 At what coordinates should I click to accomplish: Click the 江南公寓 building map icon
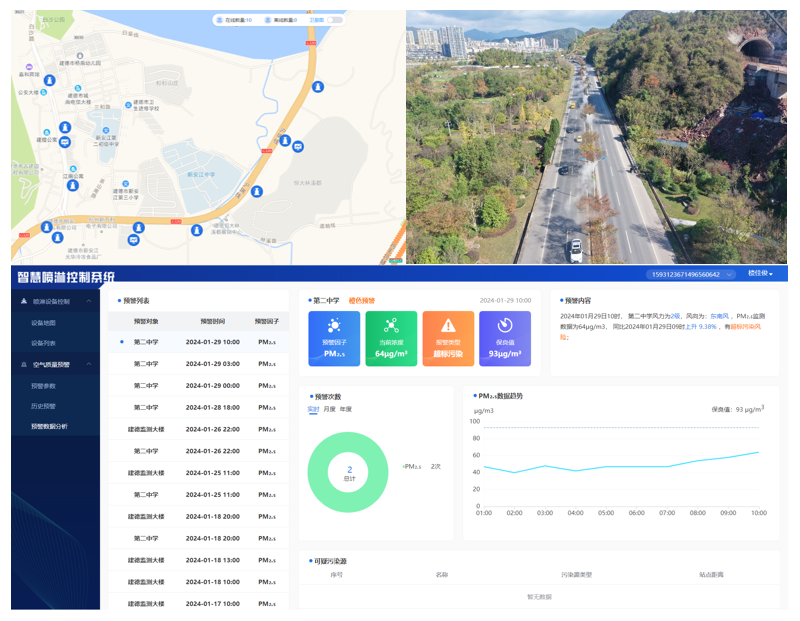pyautogui.click(x=73, y=168)
